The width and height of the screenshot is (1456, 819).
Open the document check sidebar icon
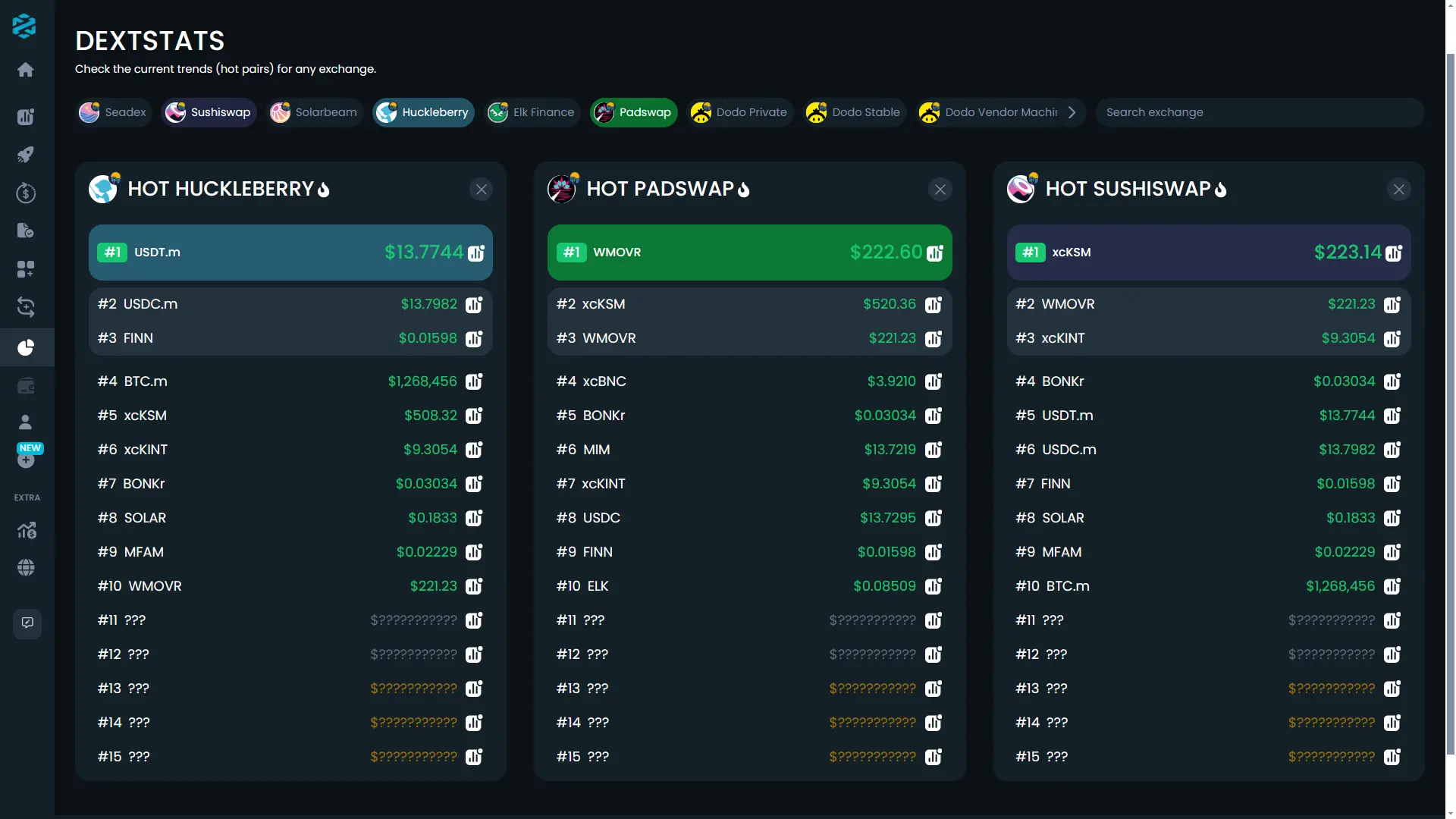click(x=26, y=231)
